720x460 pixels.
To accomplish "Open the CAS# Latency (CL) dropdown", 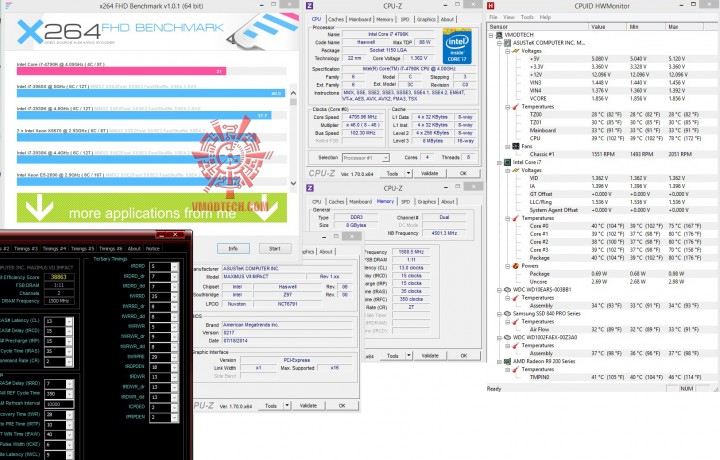I will coord(69,321).
